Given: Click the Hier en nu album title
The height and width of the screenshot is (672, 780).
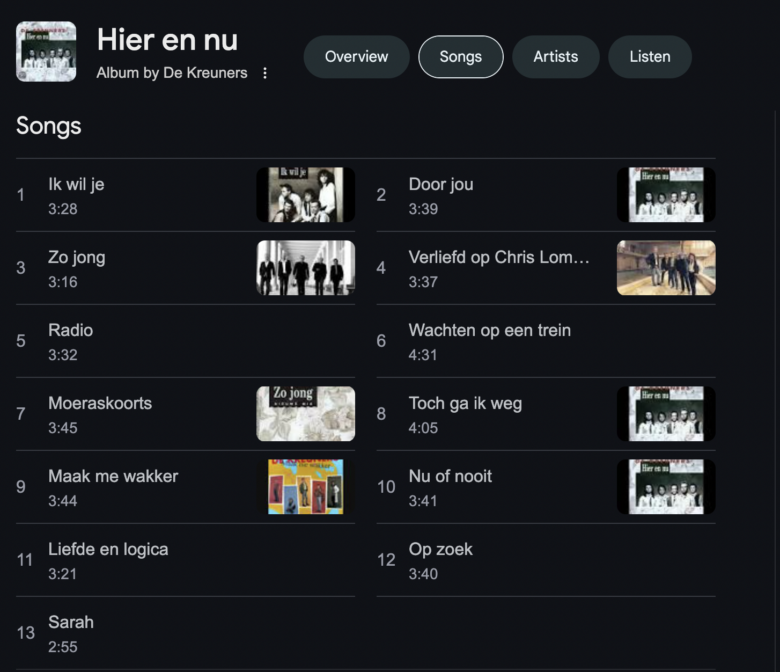Looking at the screenshot, I should pos(167,40).
